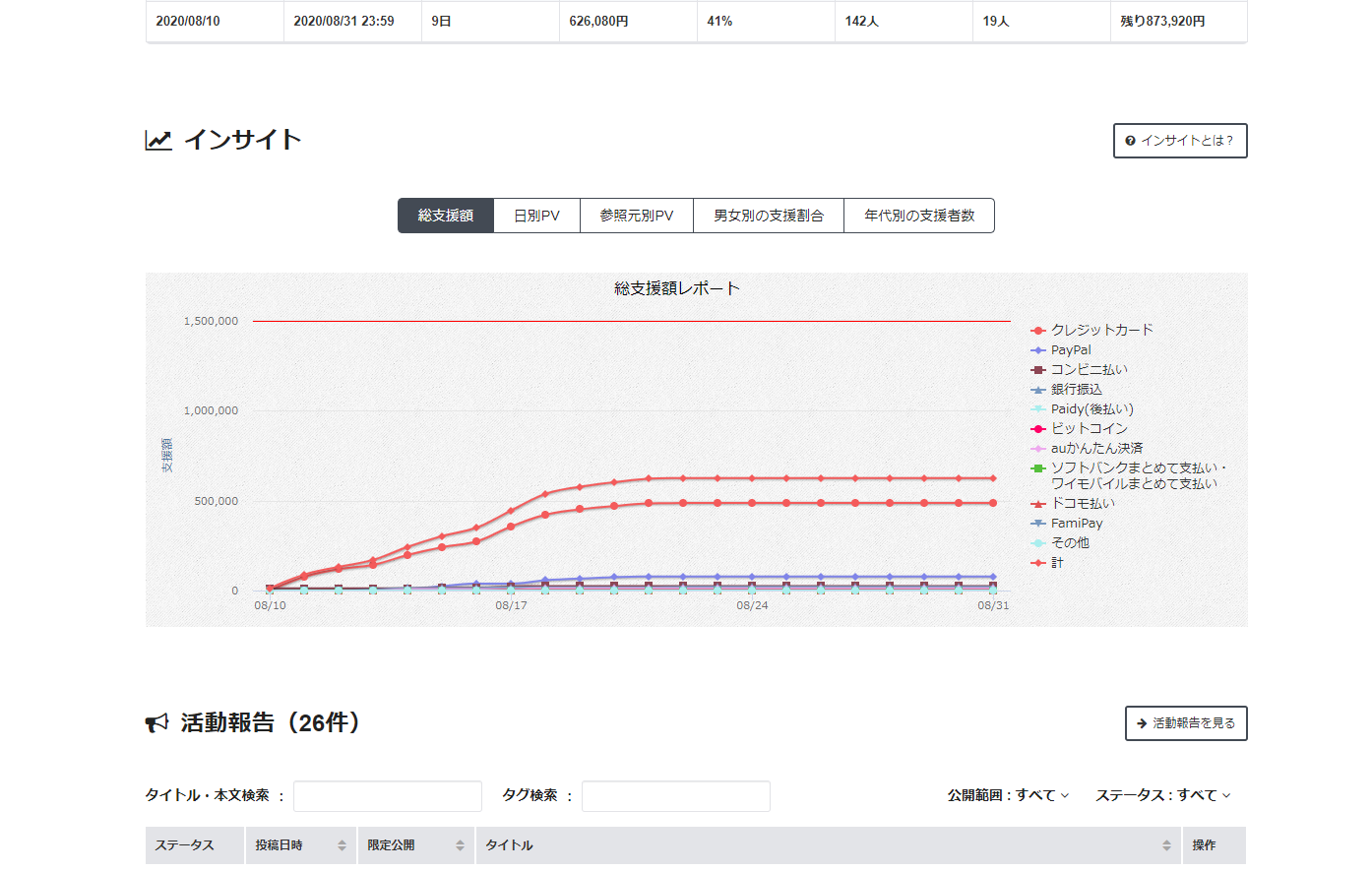Image resolution: width=1372 pixels, height=872 pixels.
Task: Click the 活動報告を見る button
Action: point(1186,723)
